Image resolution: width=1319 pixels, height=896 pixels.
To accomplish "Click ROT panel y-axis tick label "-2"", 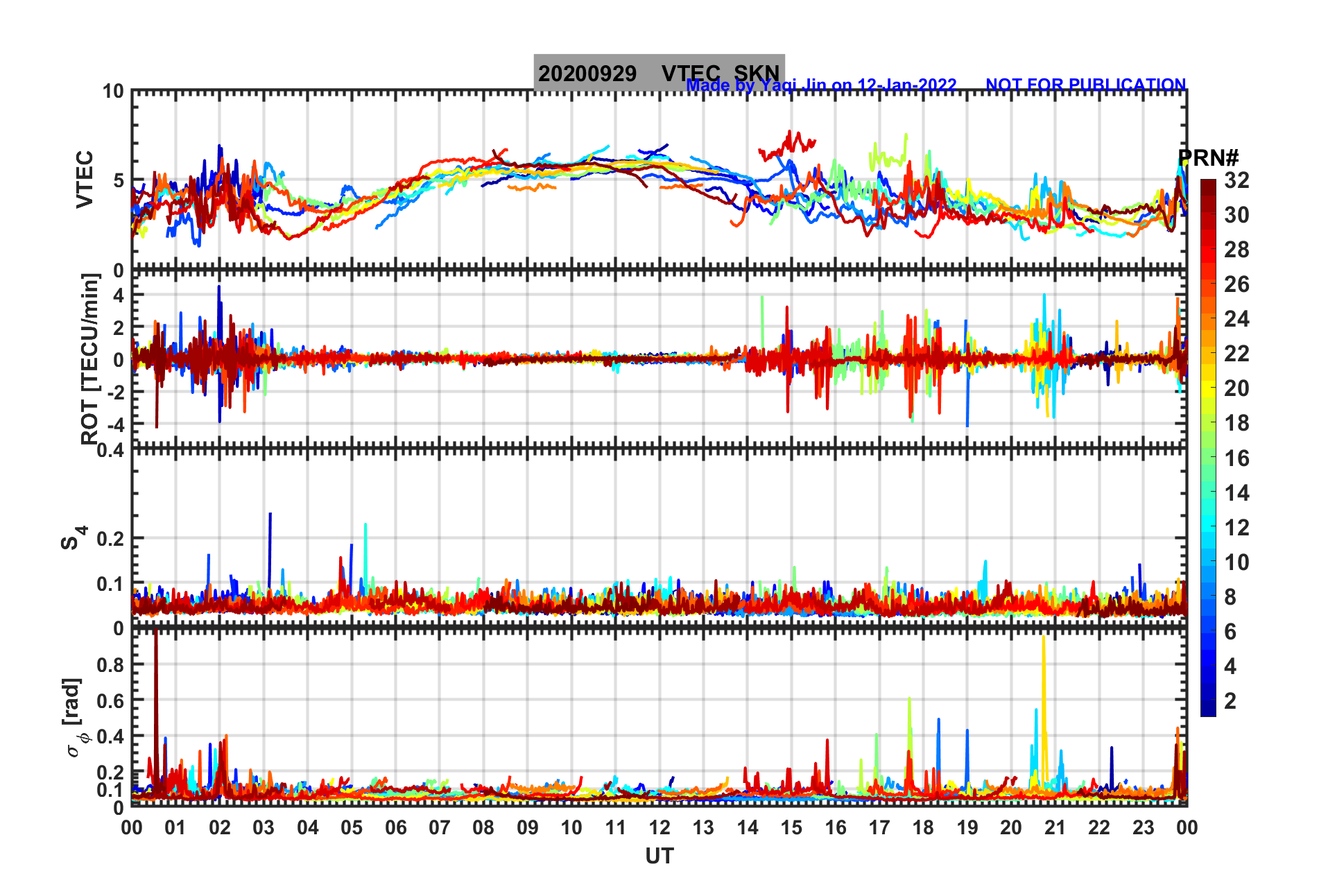I will tap(116, 392).
